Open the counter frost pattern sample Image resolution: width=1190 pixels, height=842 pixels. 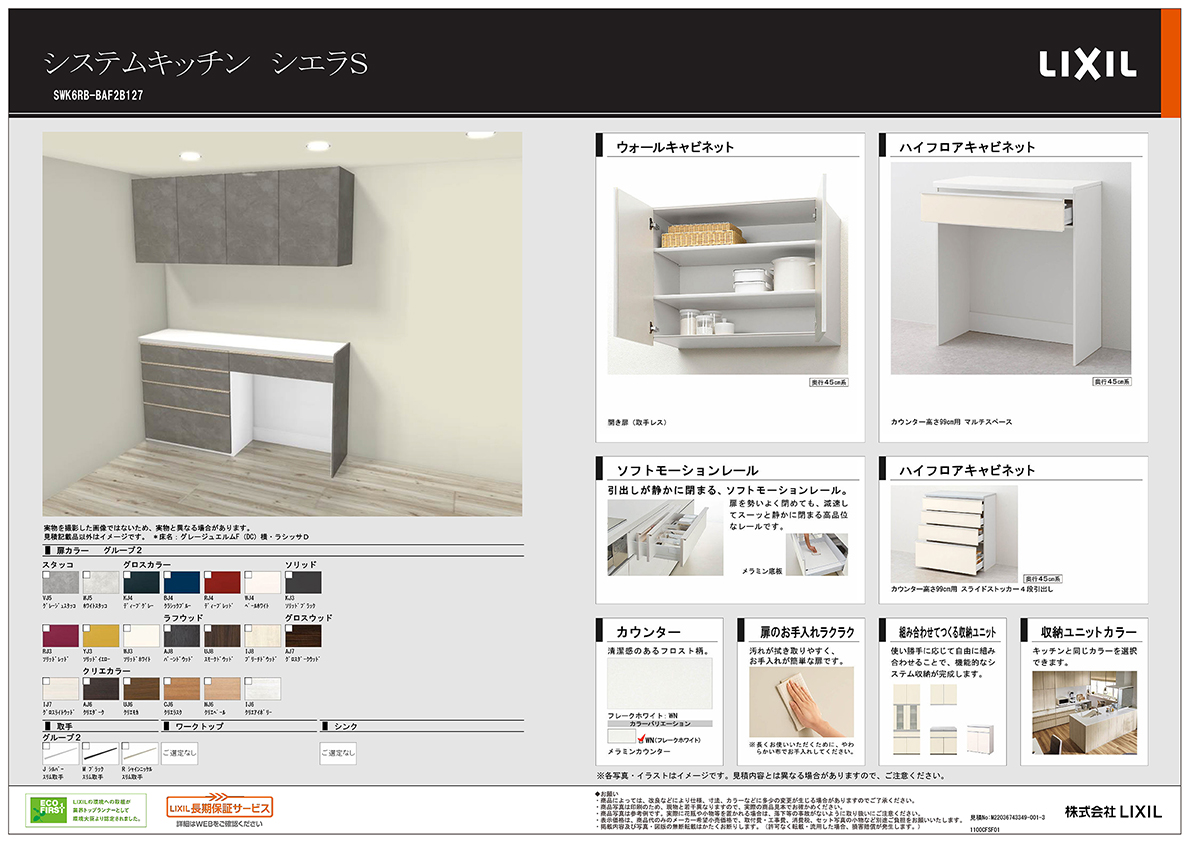pos(660,683)
